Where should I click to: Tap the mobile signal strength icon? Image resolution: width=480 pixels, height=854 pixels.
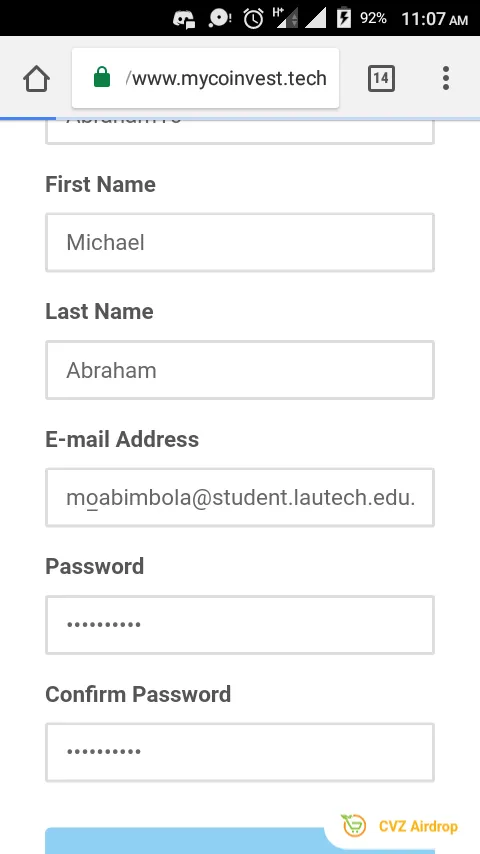[x=315, y=19]
